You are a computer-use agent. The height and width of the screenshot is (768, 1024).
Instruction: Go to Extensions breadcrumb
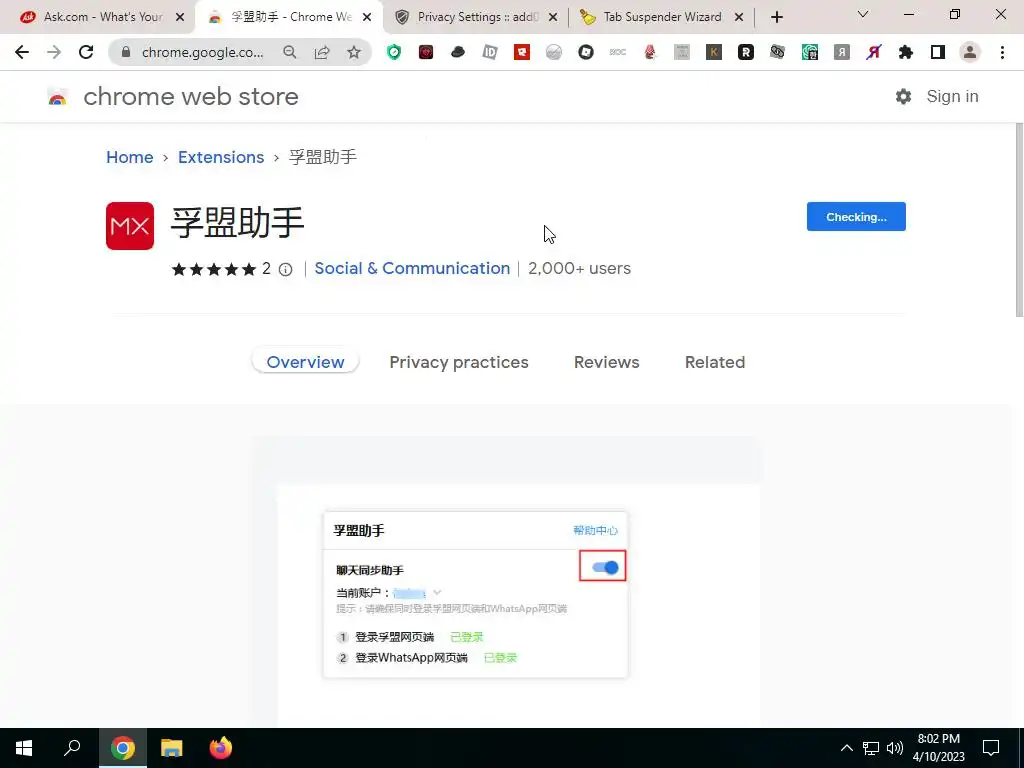(221, 157)
